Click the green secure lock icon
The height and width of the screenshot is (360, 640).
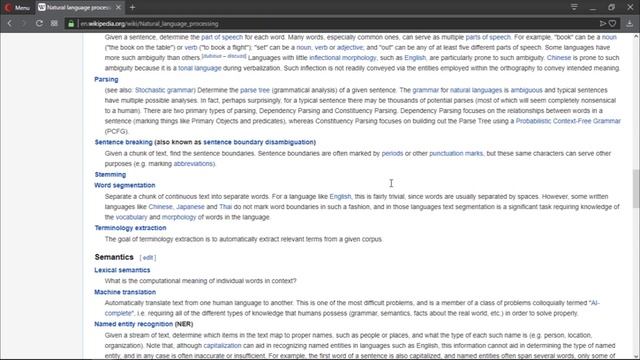pos(71,24)
